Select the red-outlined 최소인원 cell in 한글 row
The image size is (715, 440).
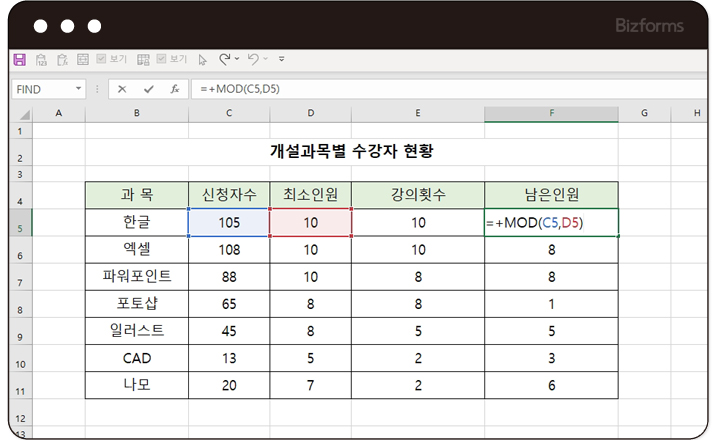click(x=311, y=223)
